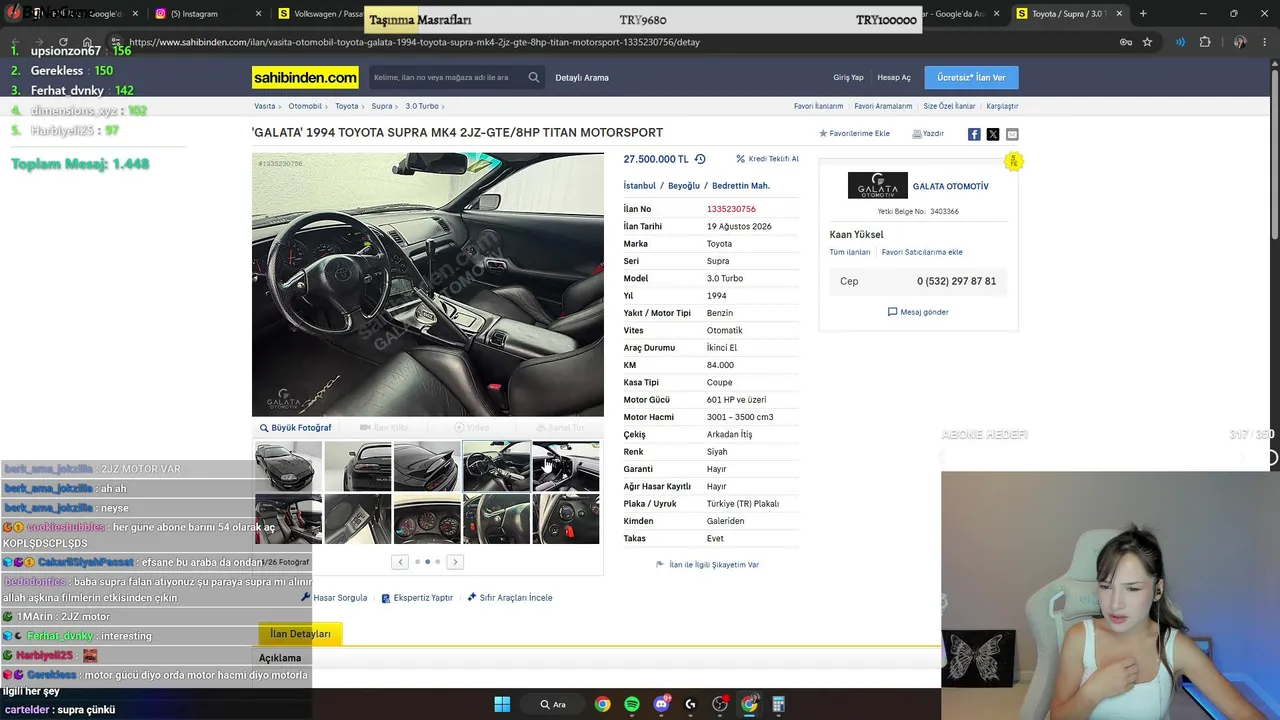This screenshot has height=720, width=1280.
Task: Share the listing by email icon
Action: coord(1012,134)
